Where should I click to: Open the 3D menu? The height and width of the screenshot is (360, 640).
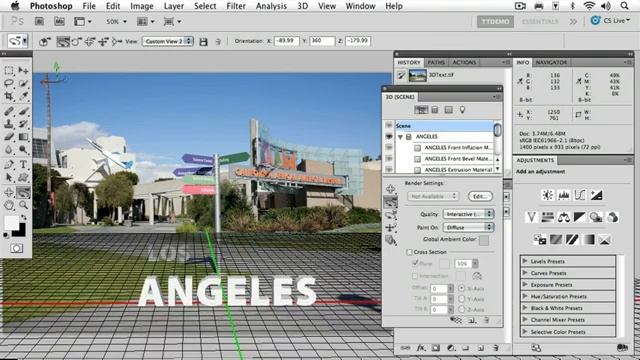click(302, 6)
